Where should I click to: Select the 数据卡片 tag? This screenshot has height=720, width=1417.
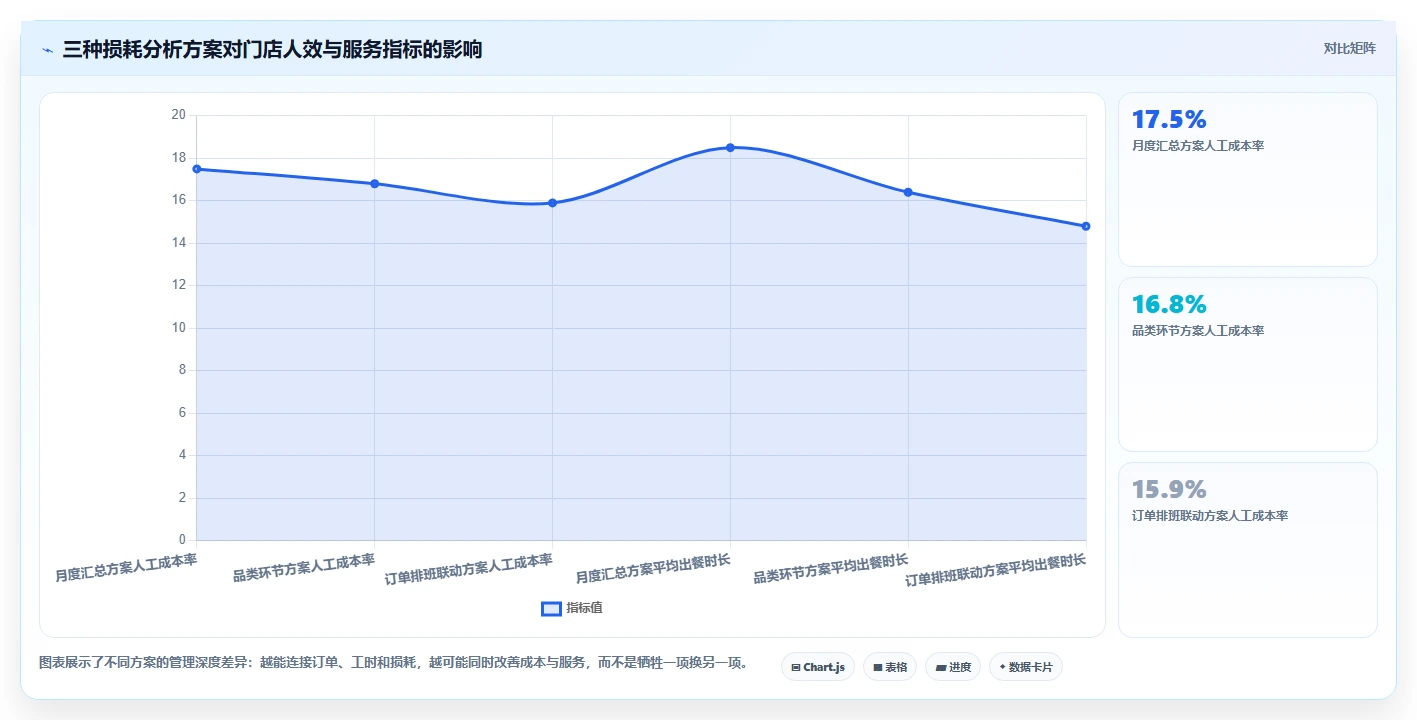[x=1025, y=667]
